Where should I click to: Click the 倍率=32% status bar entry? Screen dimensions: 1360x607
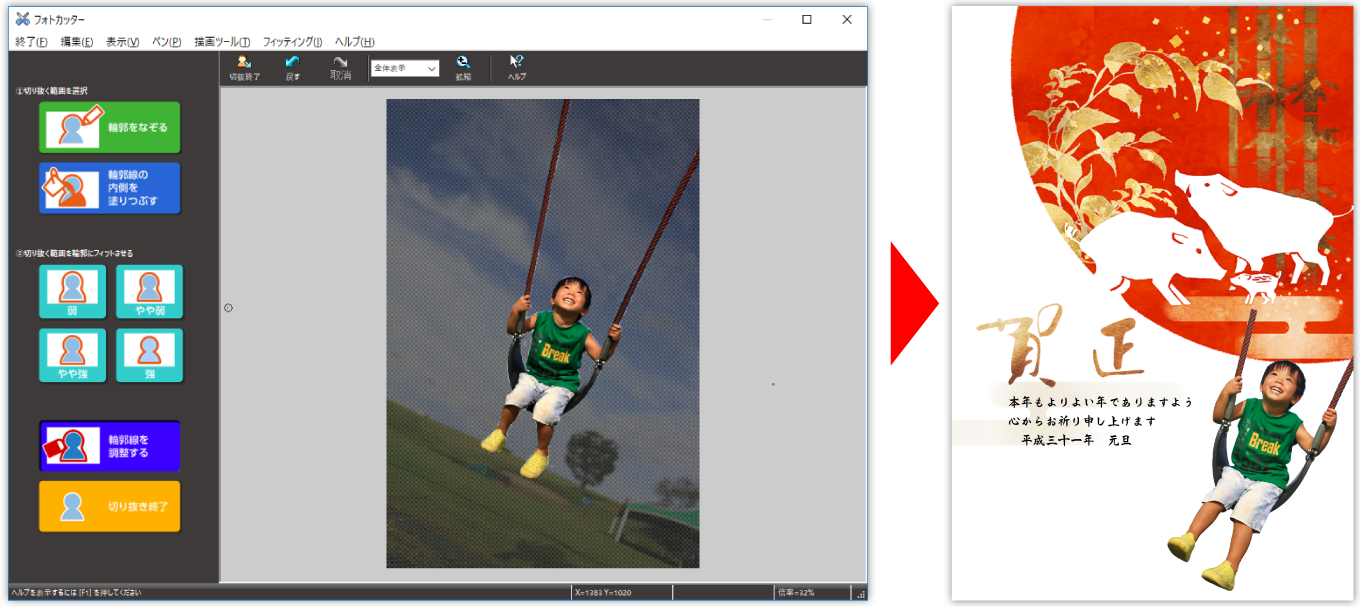pyautogui.click(x=796, y=593)
